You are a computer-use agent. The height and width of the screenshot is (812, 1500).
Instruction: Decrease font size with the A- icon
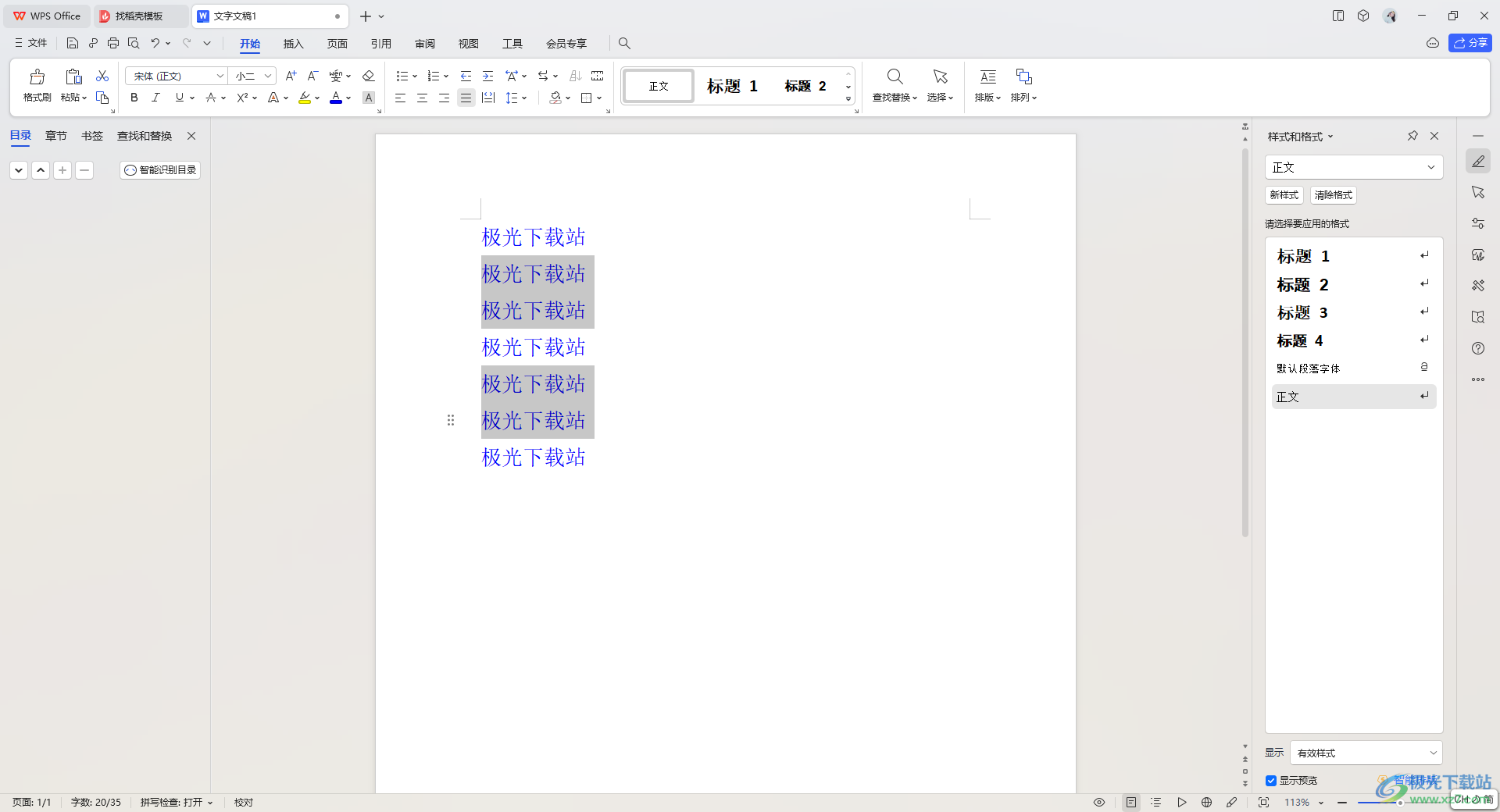(x=312, y=76)
